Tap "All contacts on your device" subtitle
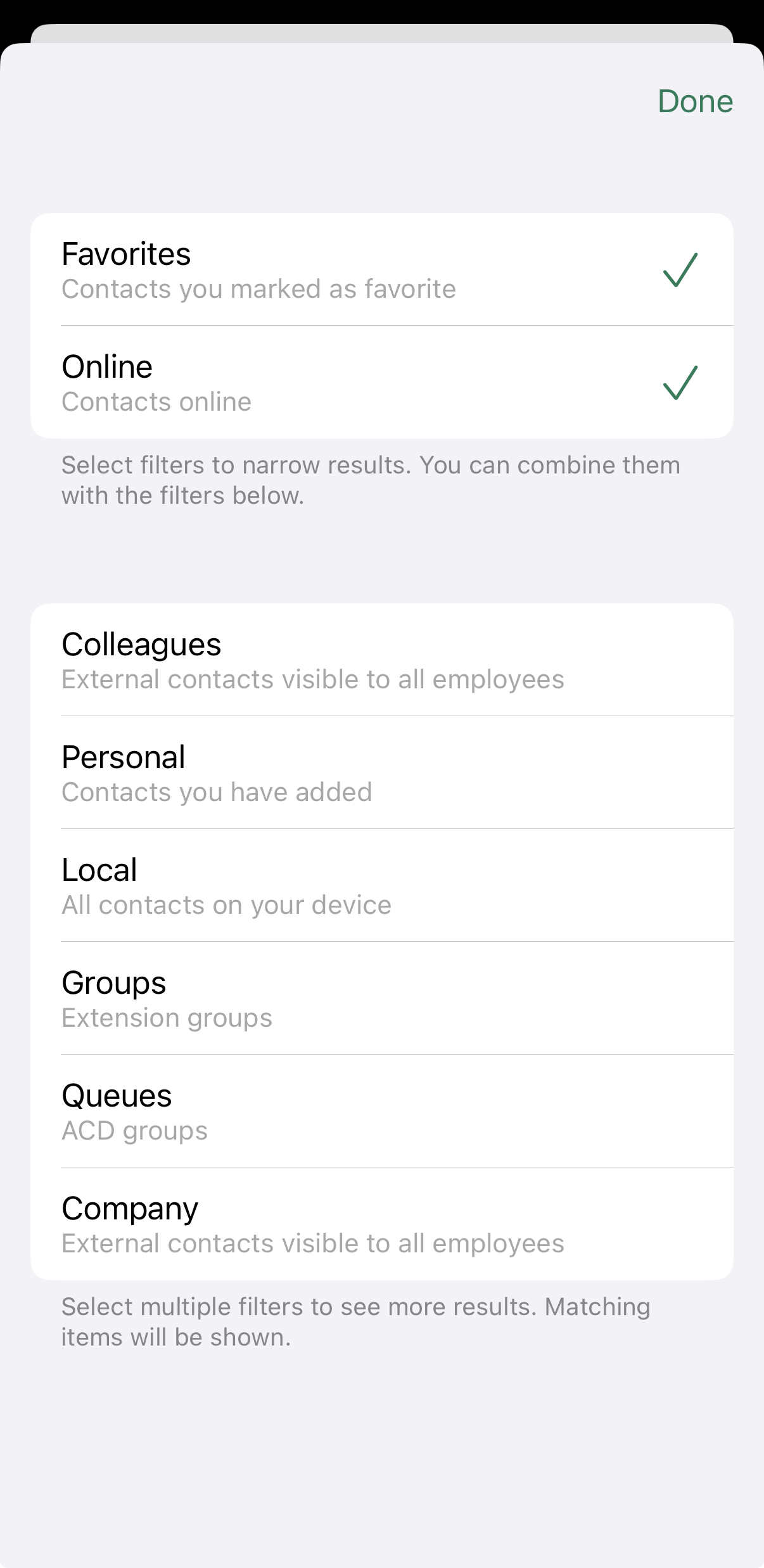This screenshot has height=1568, width=764. pos(226,906)
